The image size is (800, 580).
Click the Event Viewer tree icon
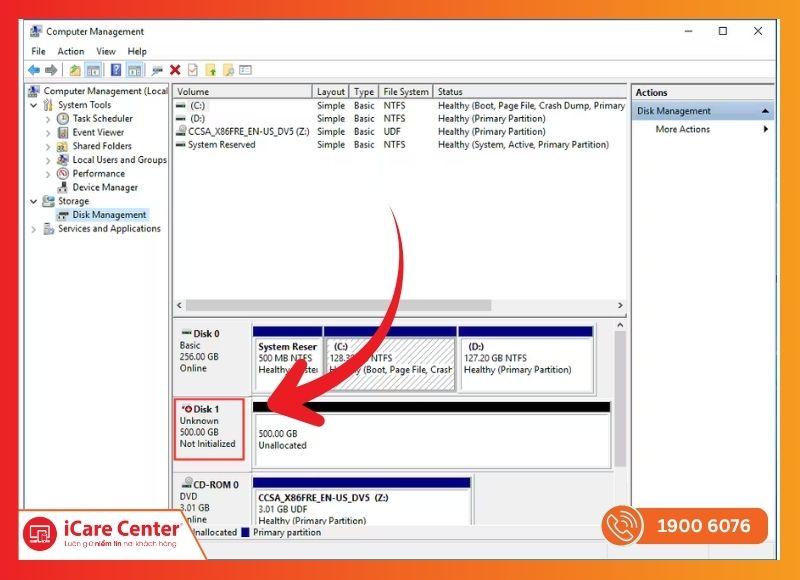point(63,132)
